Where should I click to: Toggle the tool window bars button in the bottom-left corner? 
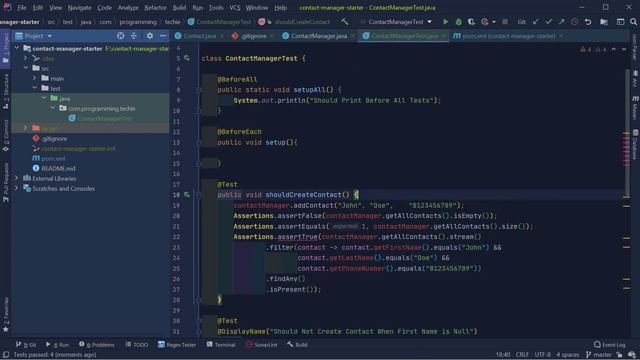tap(6, 355)
